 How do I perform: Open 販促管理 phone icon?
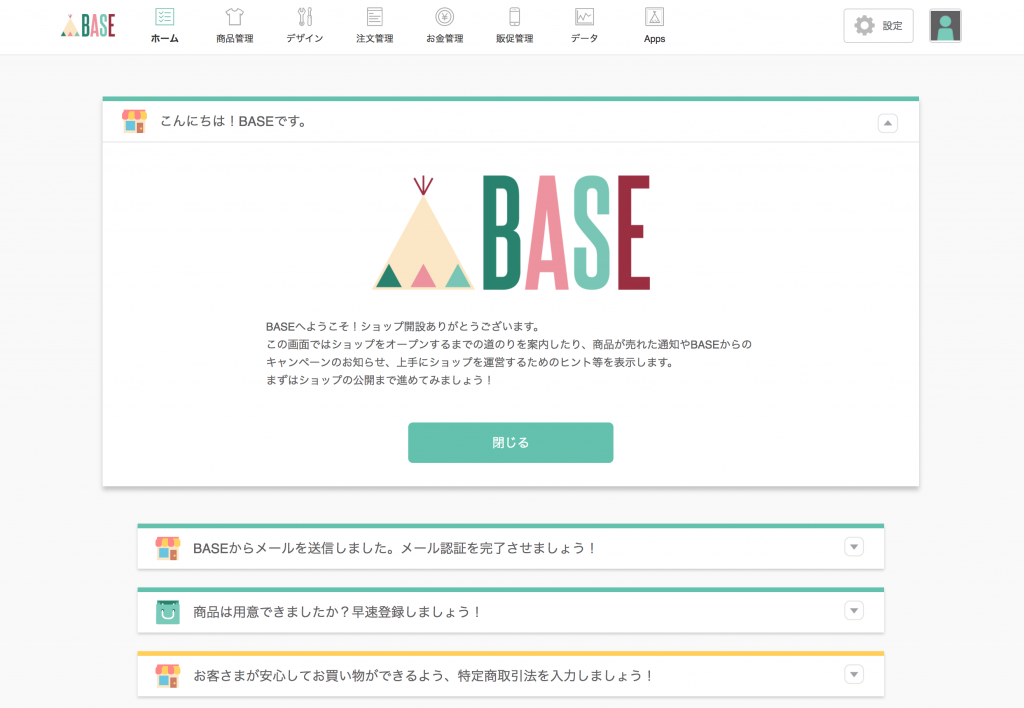click(x=515, y=16)
